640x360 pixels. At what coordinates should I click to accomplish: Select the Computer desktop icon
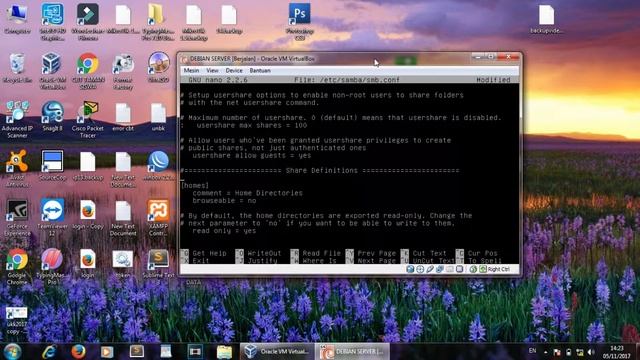click(x=17, y=19)
